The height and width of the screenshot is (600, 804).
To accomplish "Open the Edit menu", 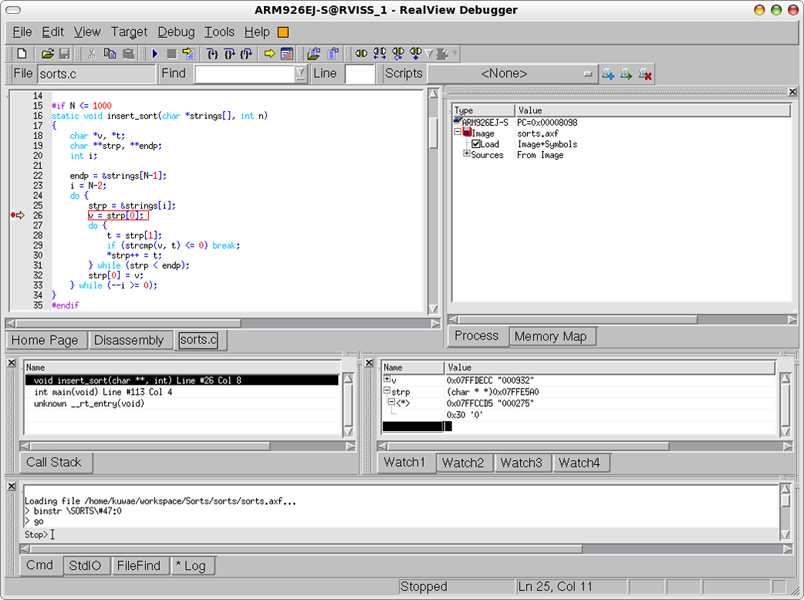I will click(53, 32).
